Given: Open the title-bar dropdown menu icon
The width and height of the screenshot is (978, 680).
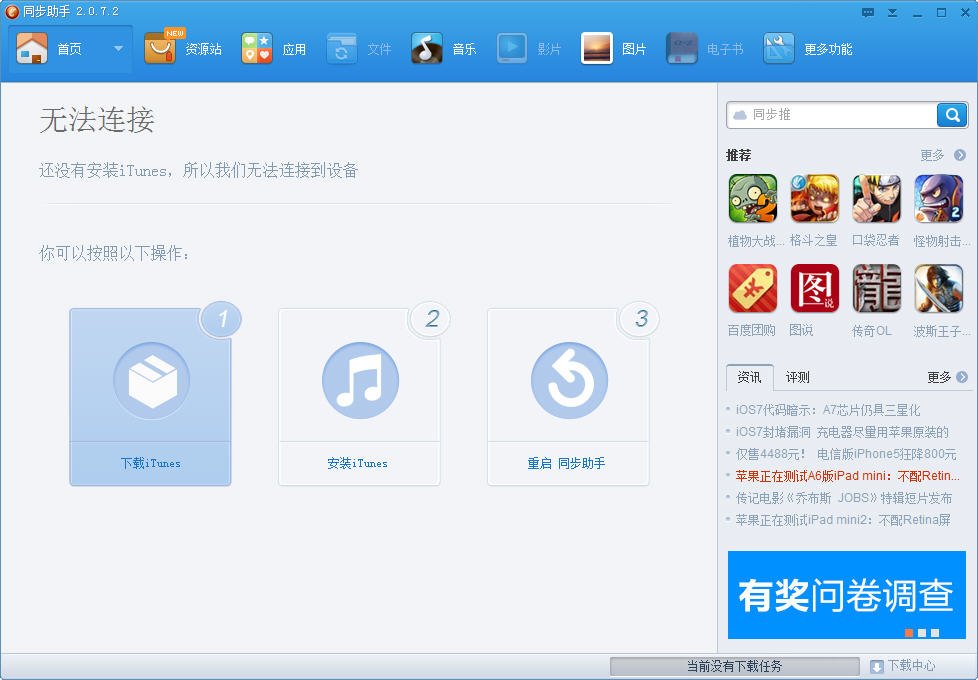Looking at the screenshot, I should tap(893, 12).
